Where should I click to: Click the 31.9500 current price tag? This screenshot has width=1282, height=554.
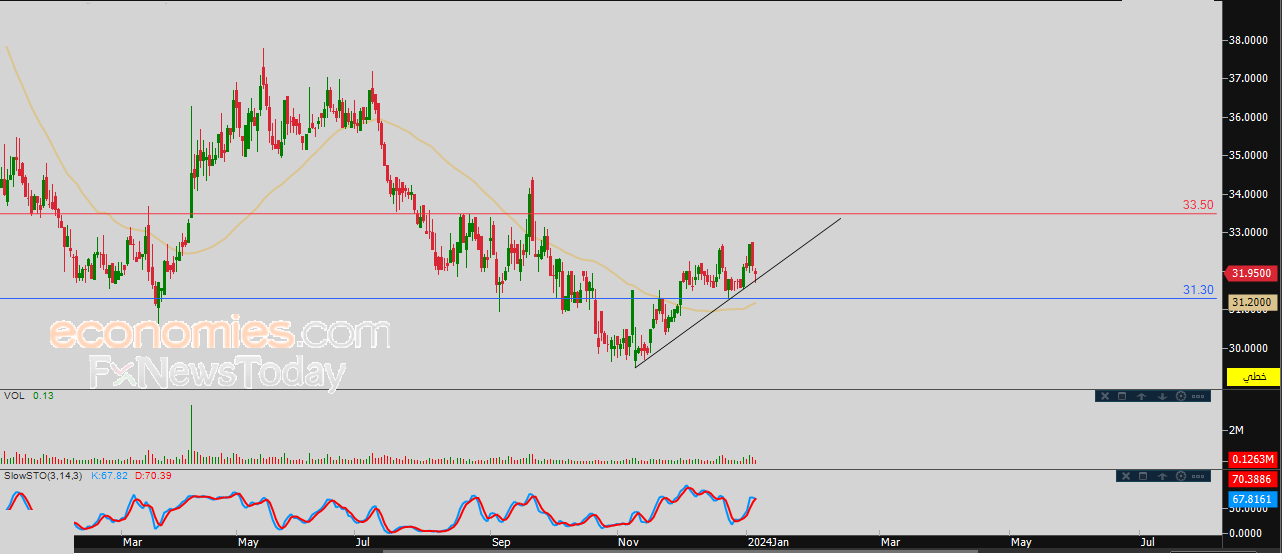[x=1253, y=272]
